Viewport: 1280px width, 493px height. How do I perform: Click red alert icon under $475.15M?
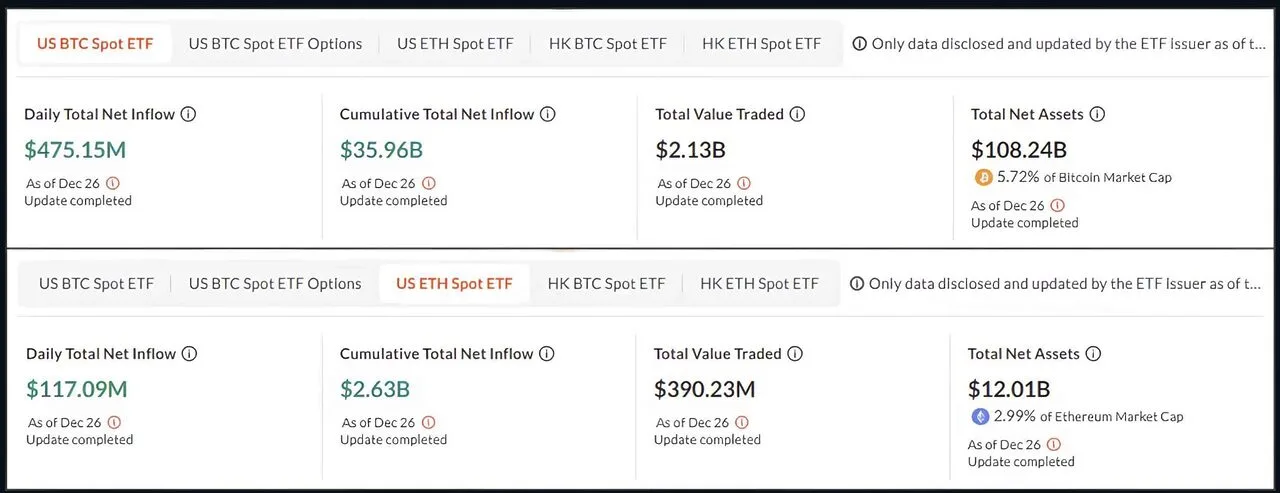[113, 183]
